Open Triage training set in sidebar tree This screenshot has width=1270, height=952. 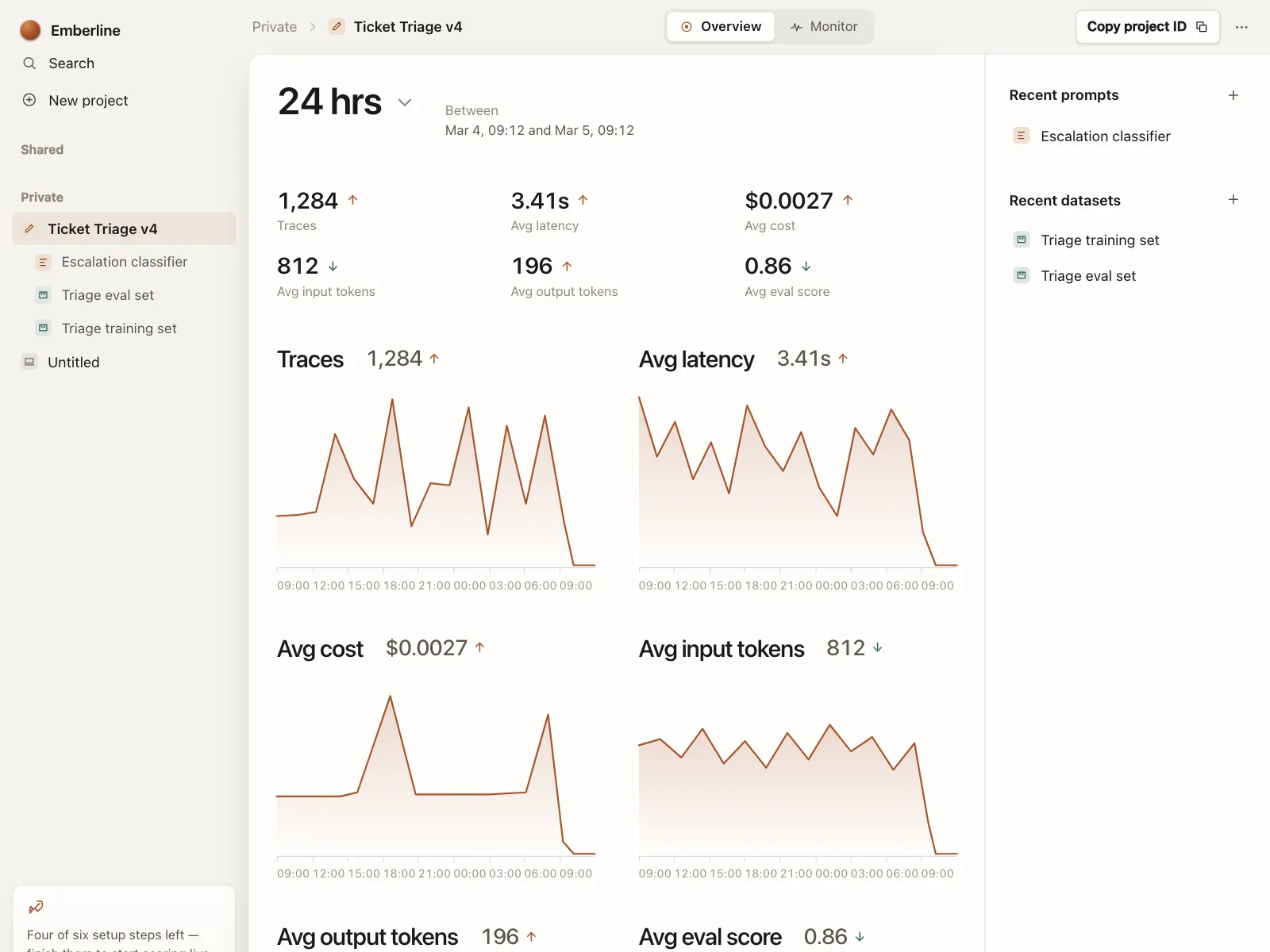(x=119, y=328)
